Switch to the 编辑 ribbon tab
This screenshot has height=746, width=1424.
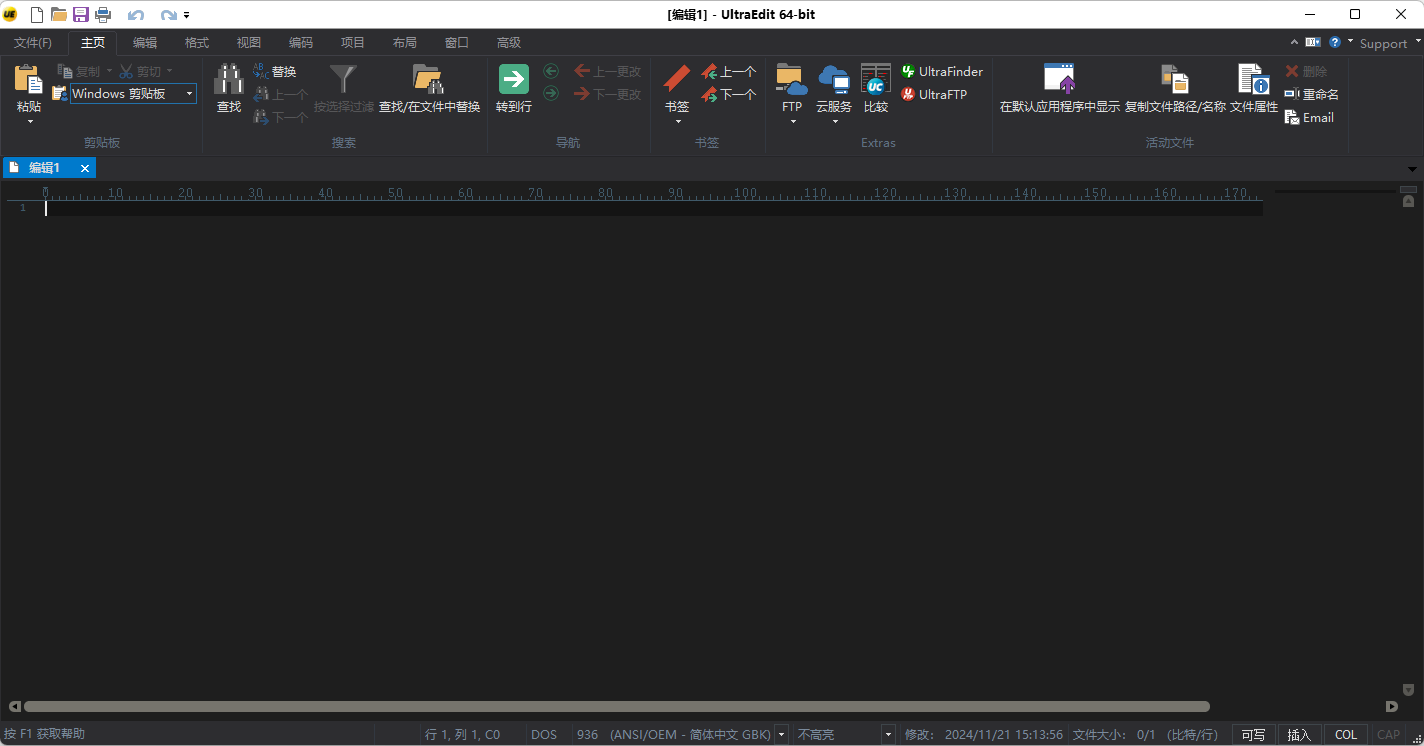point(145,43)
